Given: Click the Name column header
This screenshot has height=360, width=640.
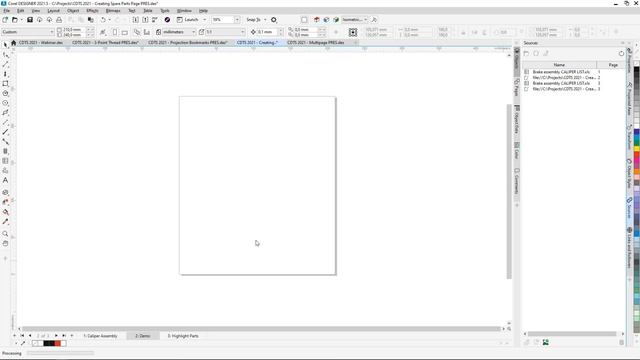Looking at the screenshot, I should click(x=559, y=65).
